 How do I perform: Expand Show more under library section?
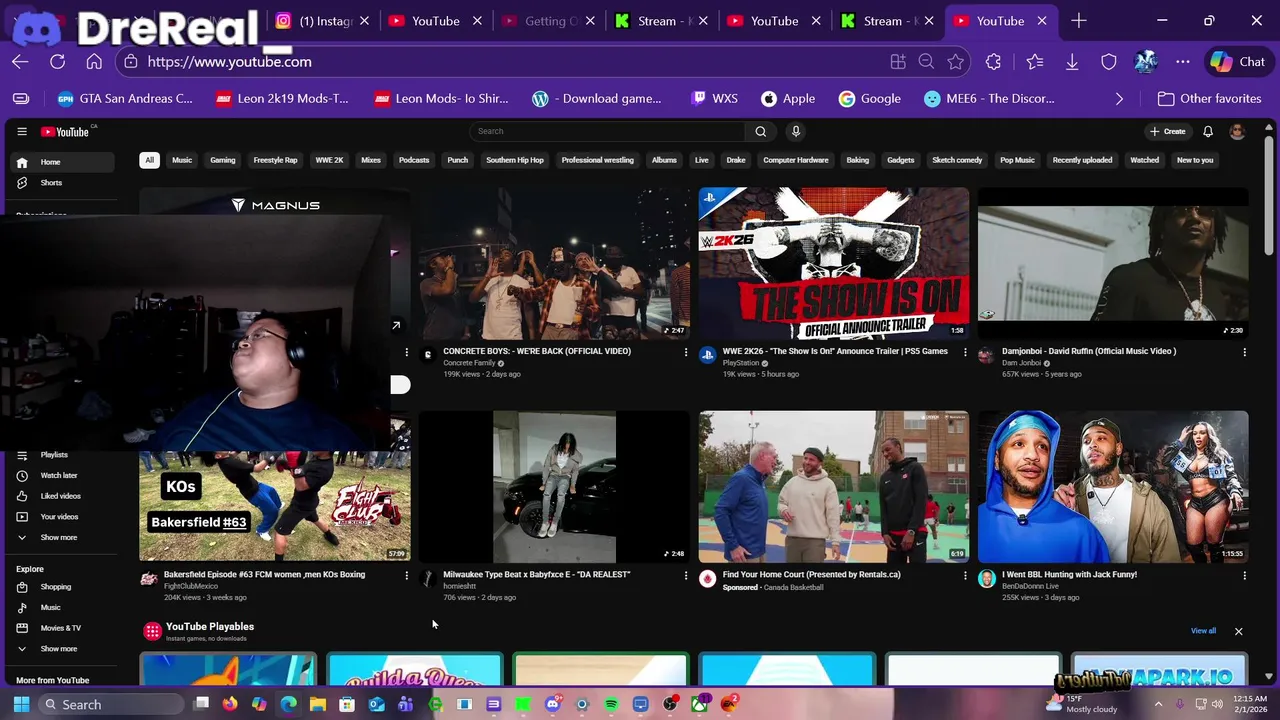click(x=61, y=538)
